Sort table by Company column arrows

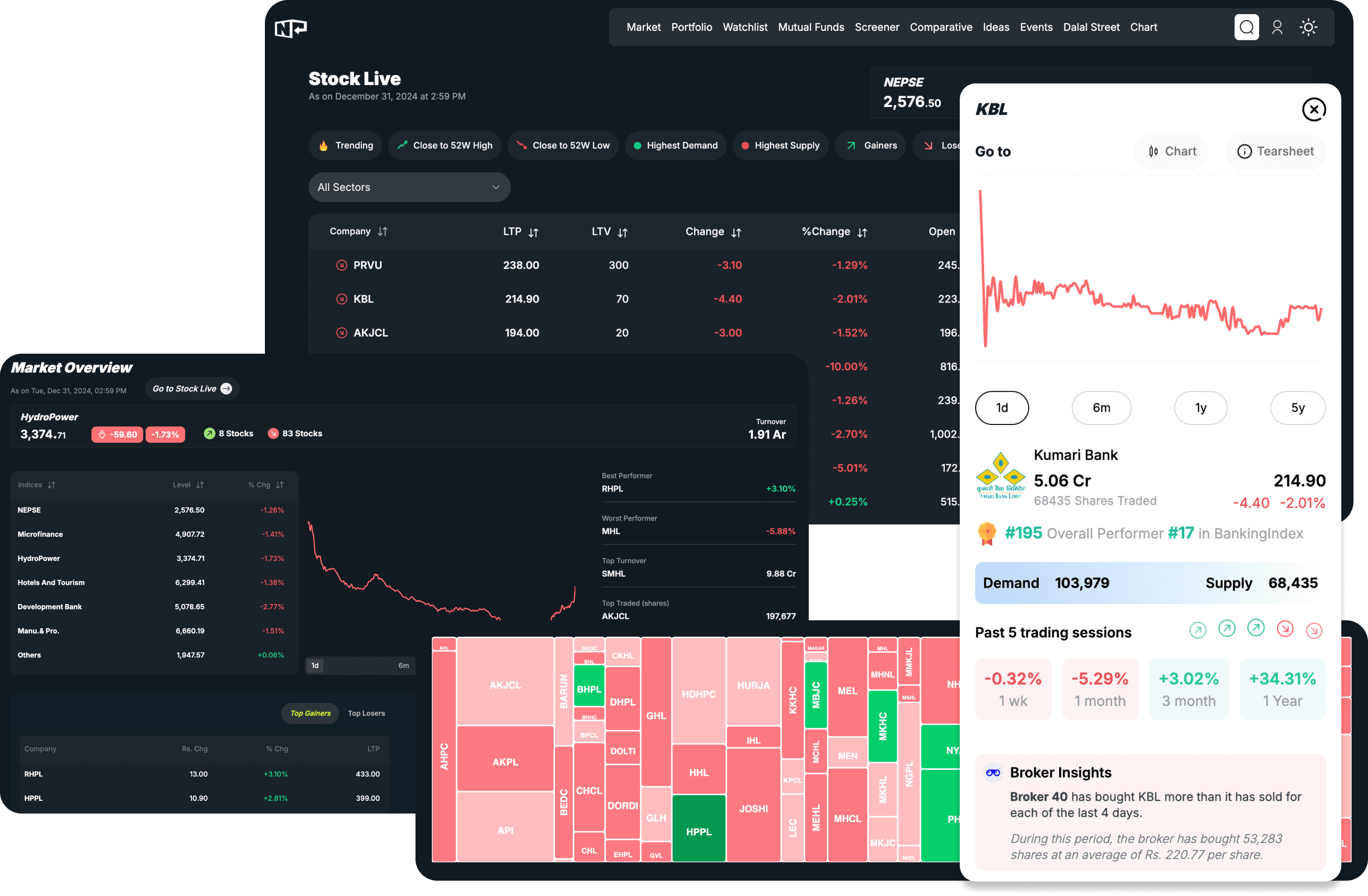point(383,232)
